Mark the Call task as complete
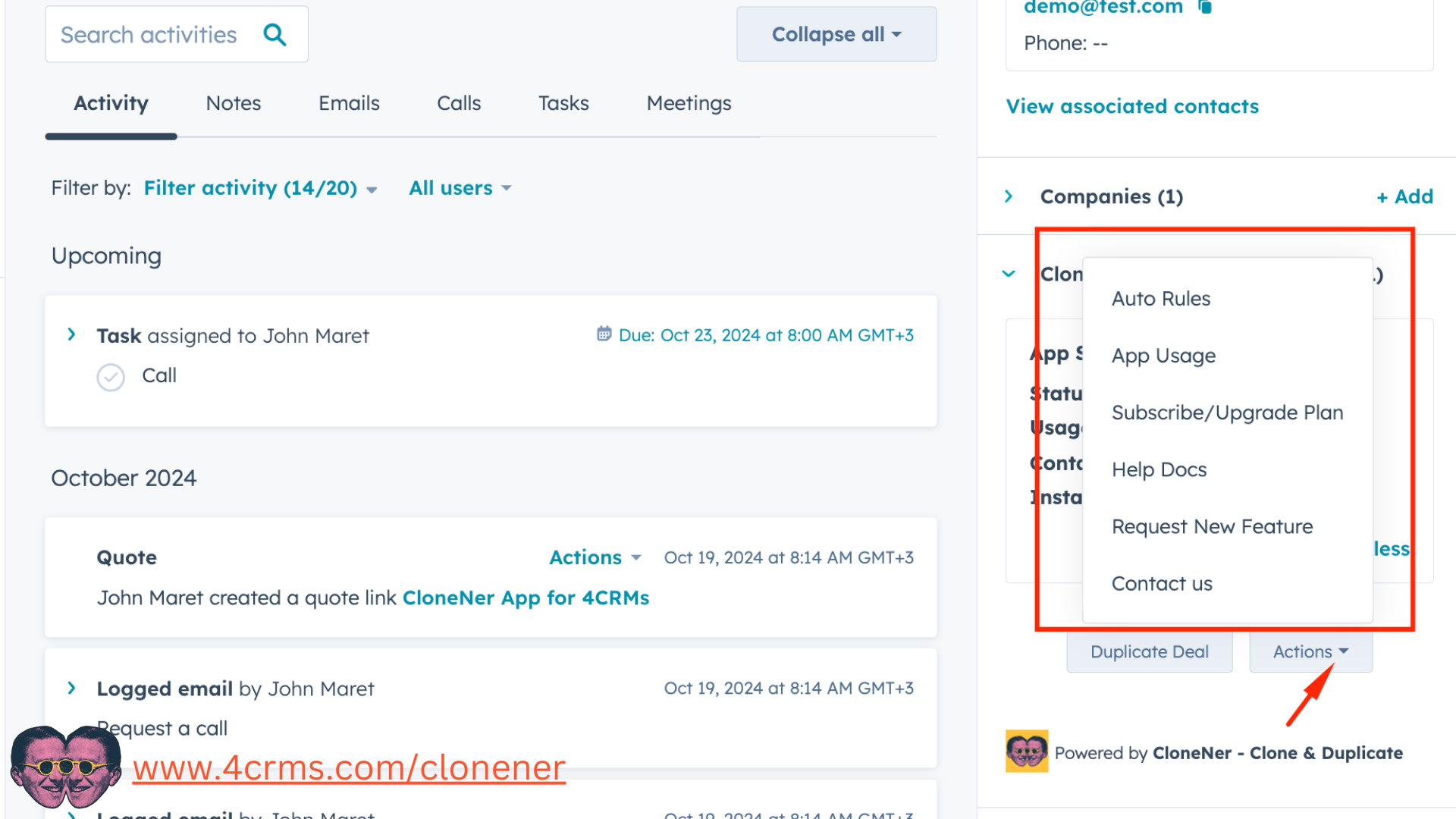The image size is (1456, 819). click(111, 377)
